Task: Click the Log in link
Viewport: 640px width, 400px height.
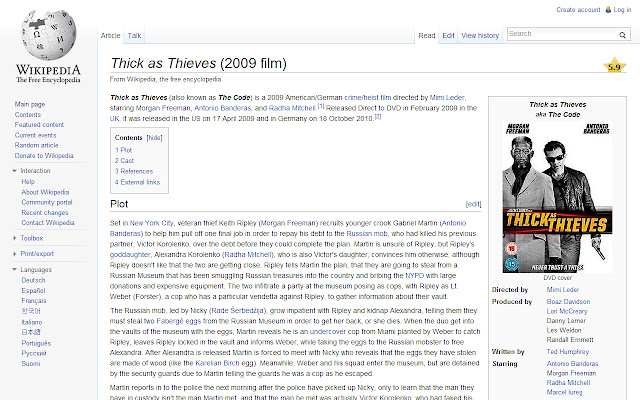Action: [622, 9]
